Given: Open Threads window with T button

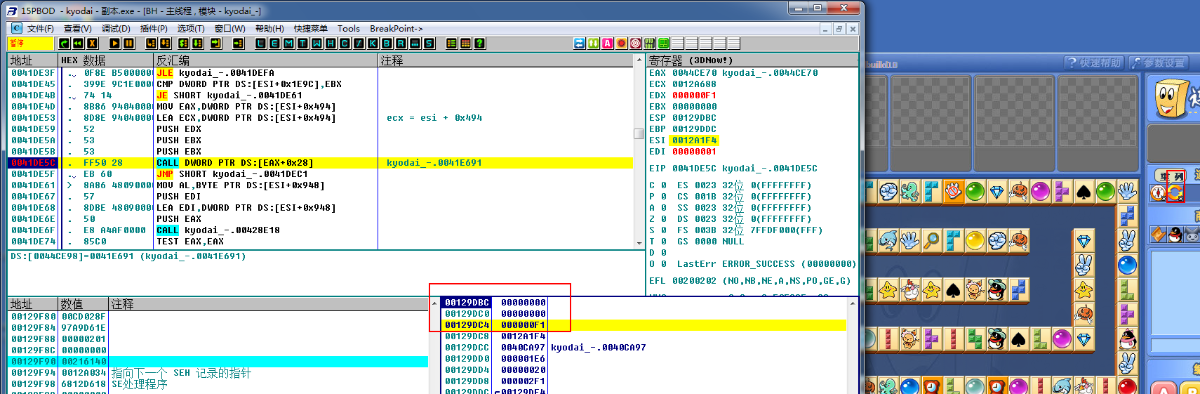Looking at the screenshot, I should 302,43.
